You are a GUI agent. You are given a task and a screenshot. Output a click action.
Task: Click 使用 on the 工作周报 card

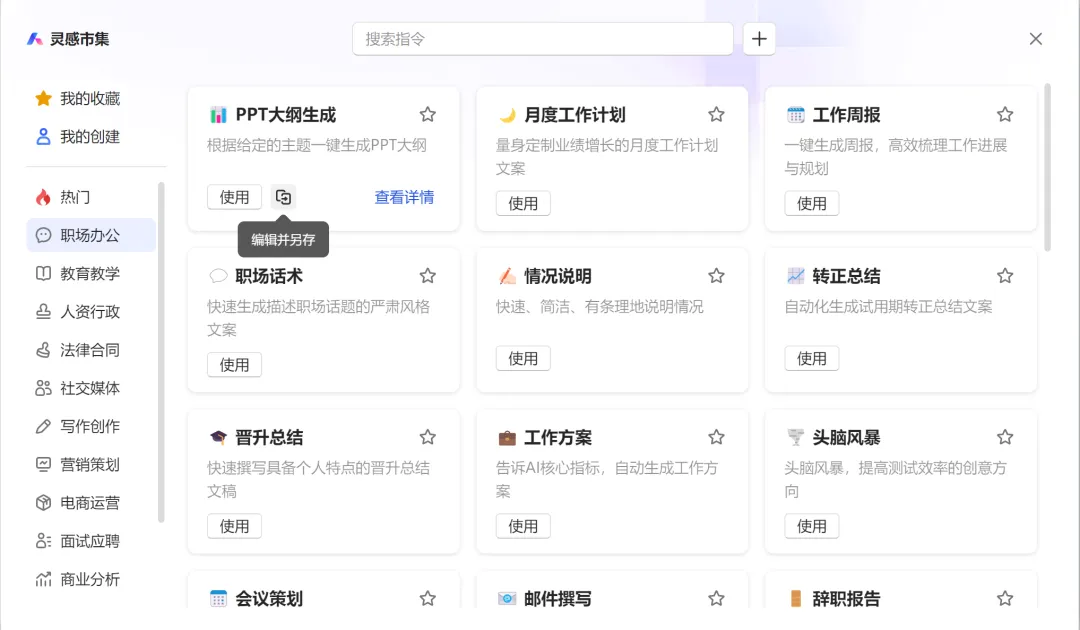click(x=811, y=203)
